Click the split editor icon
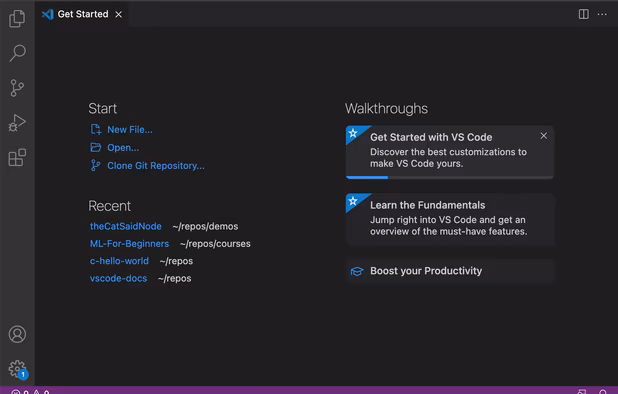Image resolution: width=618 pixels, height=394 pixels. click(584, 14)
